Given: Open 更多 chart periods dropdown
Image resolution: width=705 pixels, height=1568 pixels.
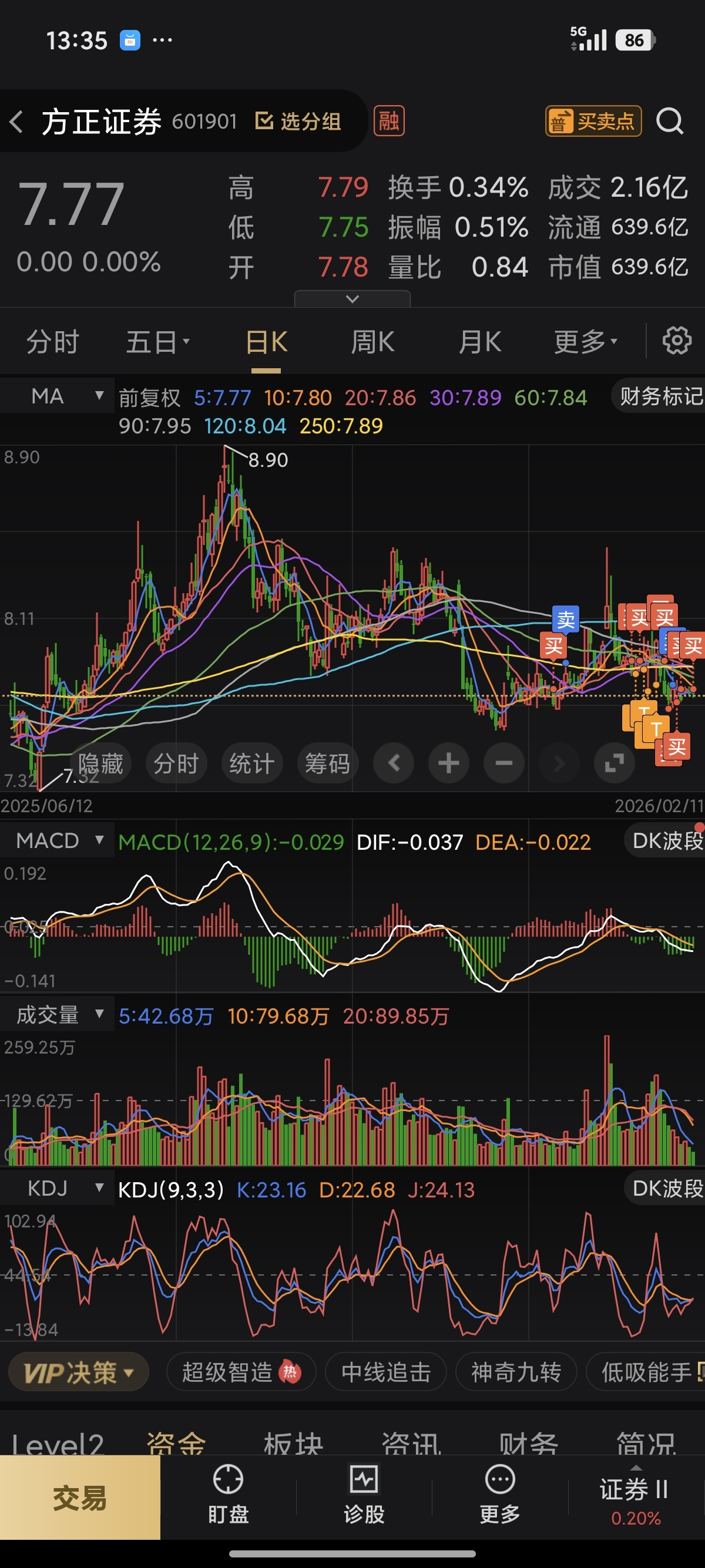Looking at the screenshot, I should (586, 341).
